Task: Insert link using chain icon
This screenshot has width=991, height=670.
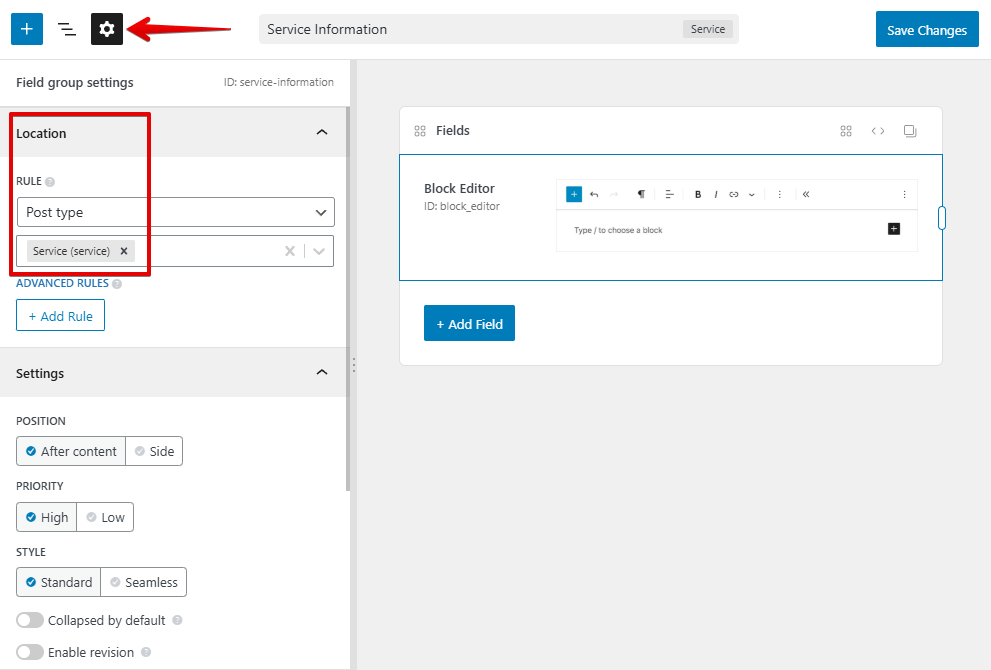Action: pyautogui.click(x=734, y=194)
